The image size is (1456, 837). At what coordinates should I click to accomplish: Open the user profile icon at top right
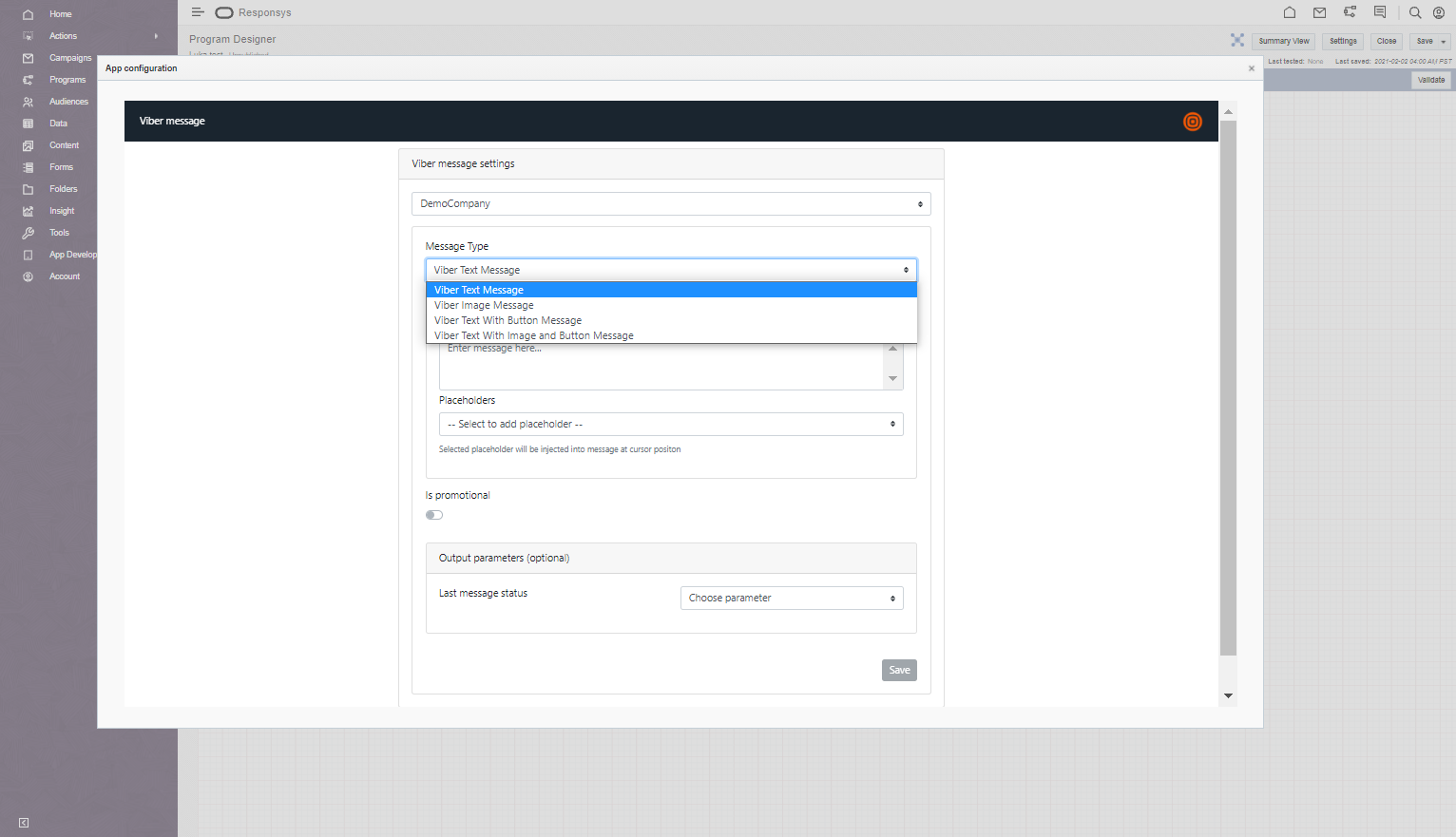1438,12
